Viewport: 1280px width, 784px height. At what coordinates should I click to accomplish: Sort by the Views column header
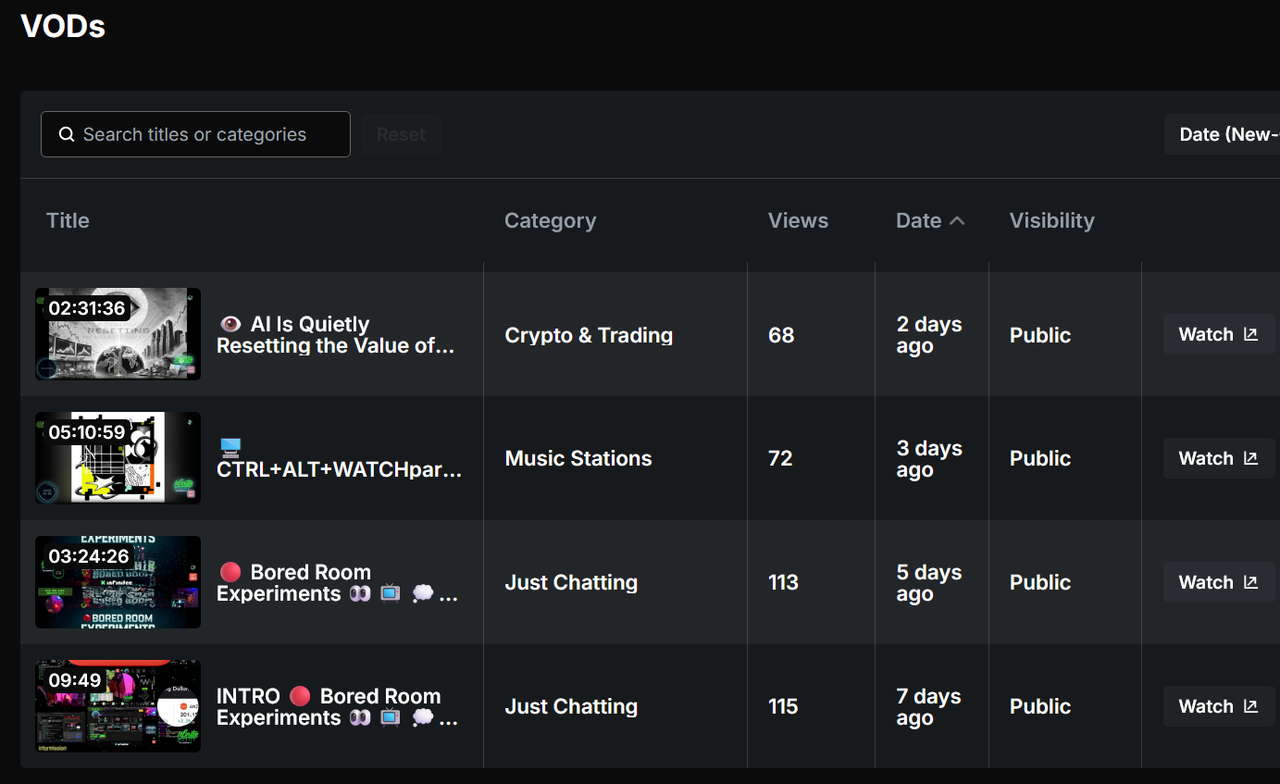pos(798,221)
